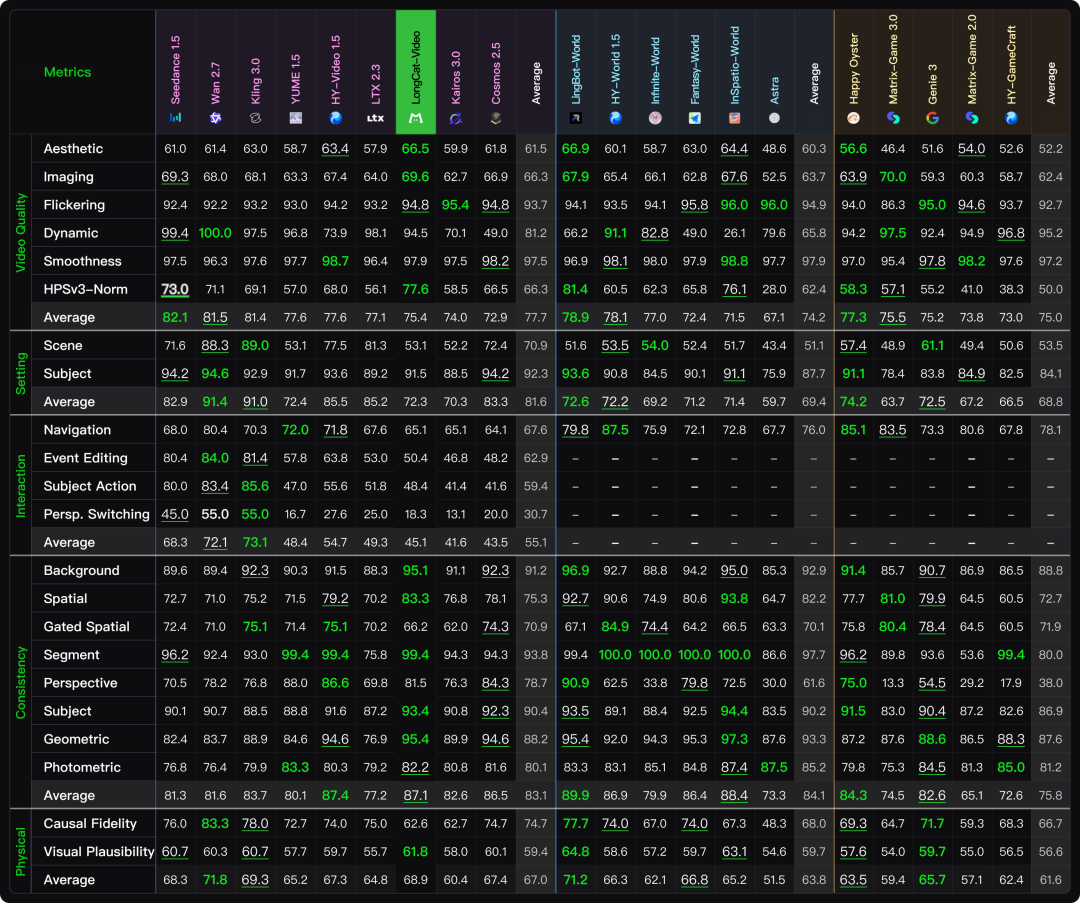Image resolution: width=1080 pixels, height=903 pixels.
Task: Click the Seedance 1.5 logo icon
Action: tap(176, 118)
